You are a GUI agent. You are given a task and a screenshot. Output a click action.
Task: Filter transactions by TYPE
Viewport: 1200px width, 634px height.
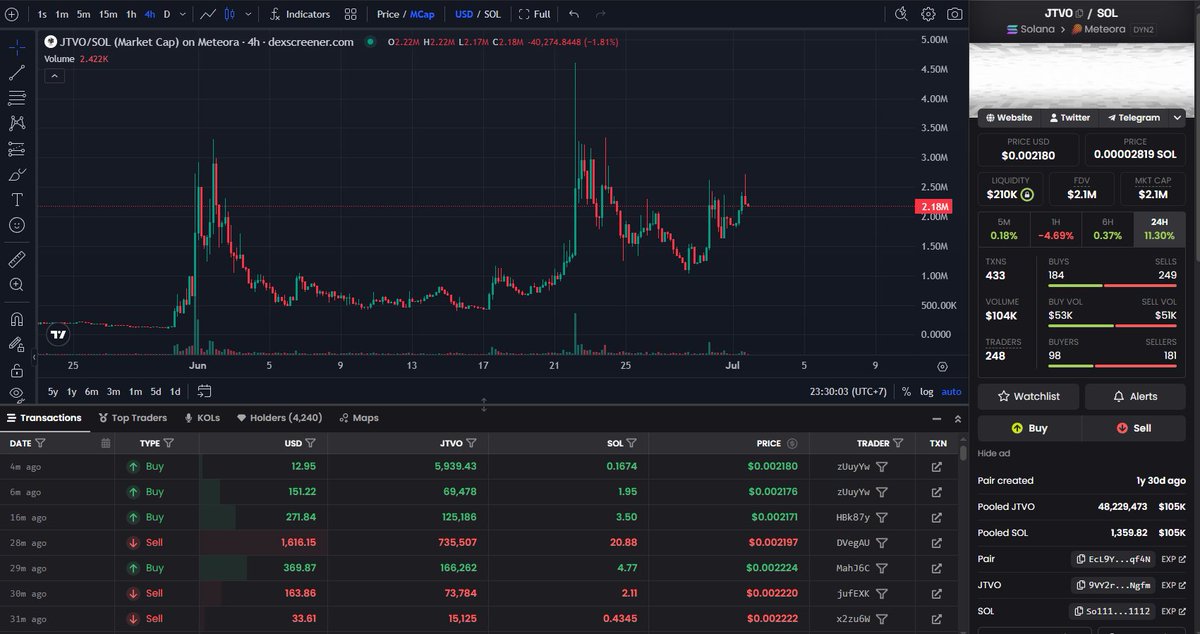[168, 443]
